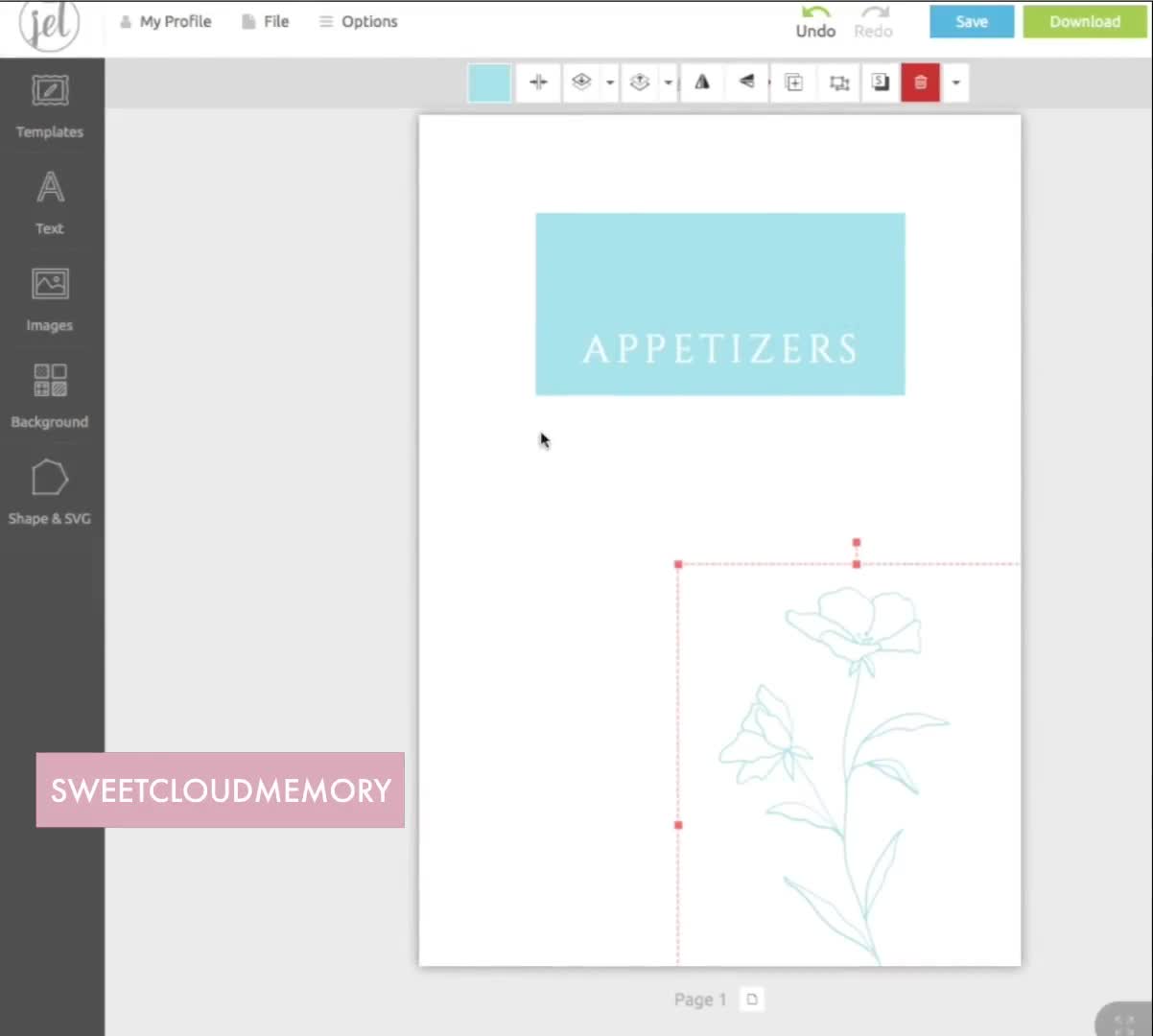The image size is (1153, 1036).
Task: Open the Images panel
Action: tap(49, 298)
